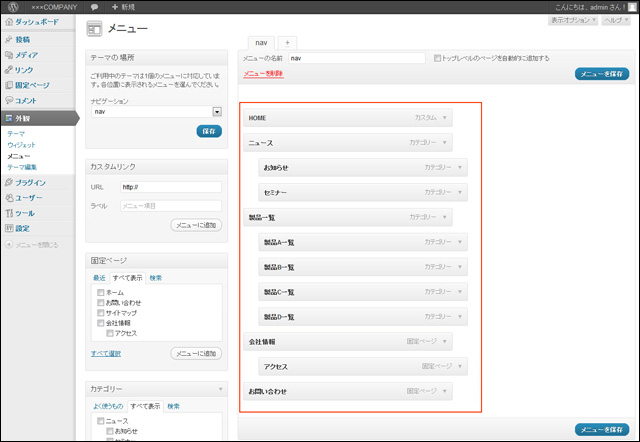Image resolution: width=640 pixels, height=442 pixels.
Task: Check the 会社情報 page checkbox
Action: click(x=100, y=323)
